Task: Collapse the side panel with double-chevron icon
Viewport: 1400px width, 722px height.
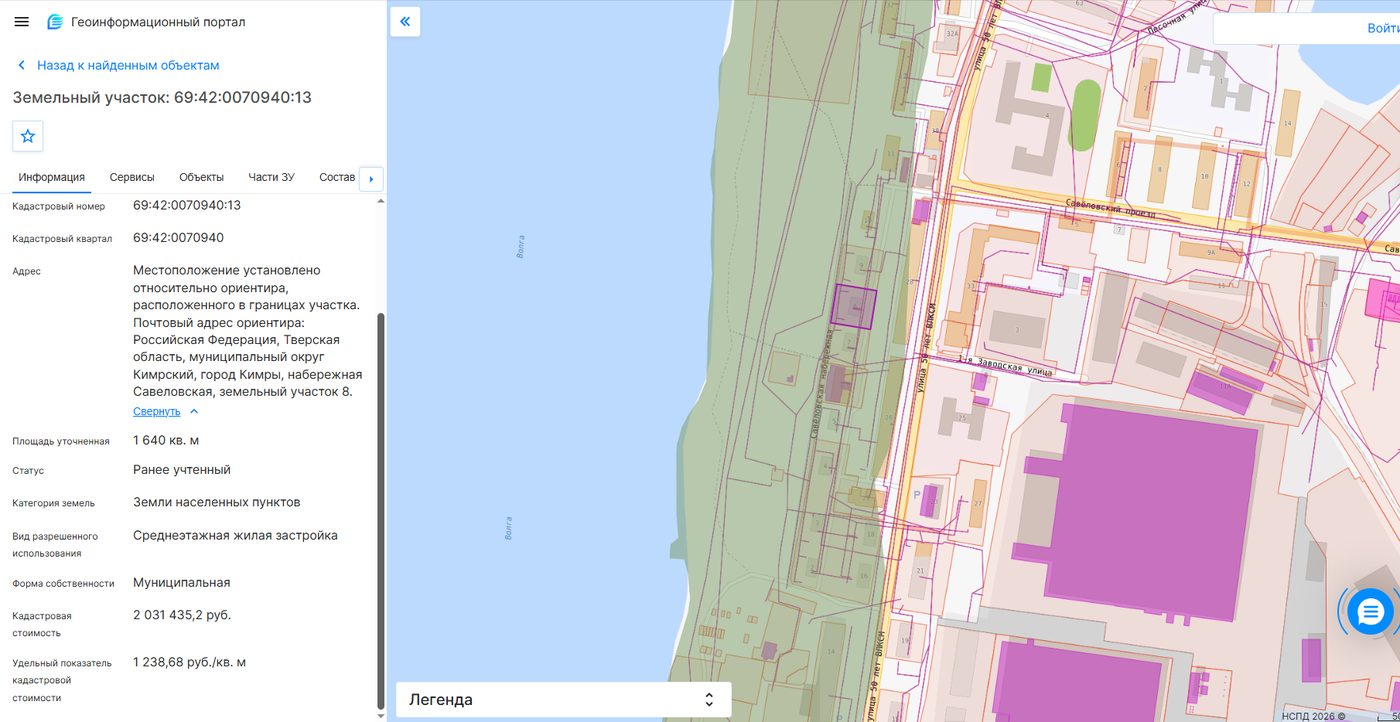Action: 405,22
